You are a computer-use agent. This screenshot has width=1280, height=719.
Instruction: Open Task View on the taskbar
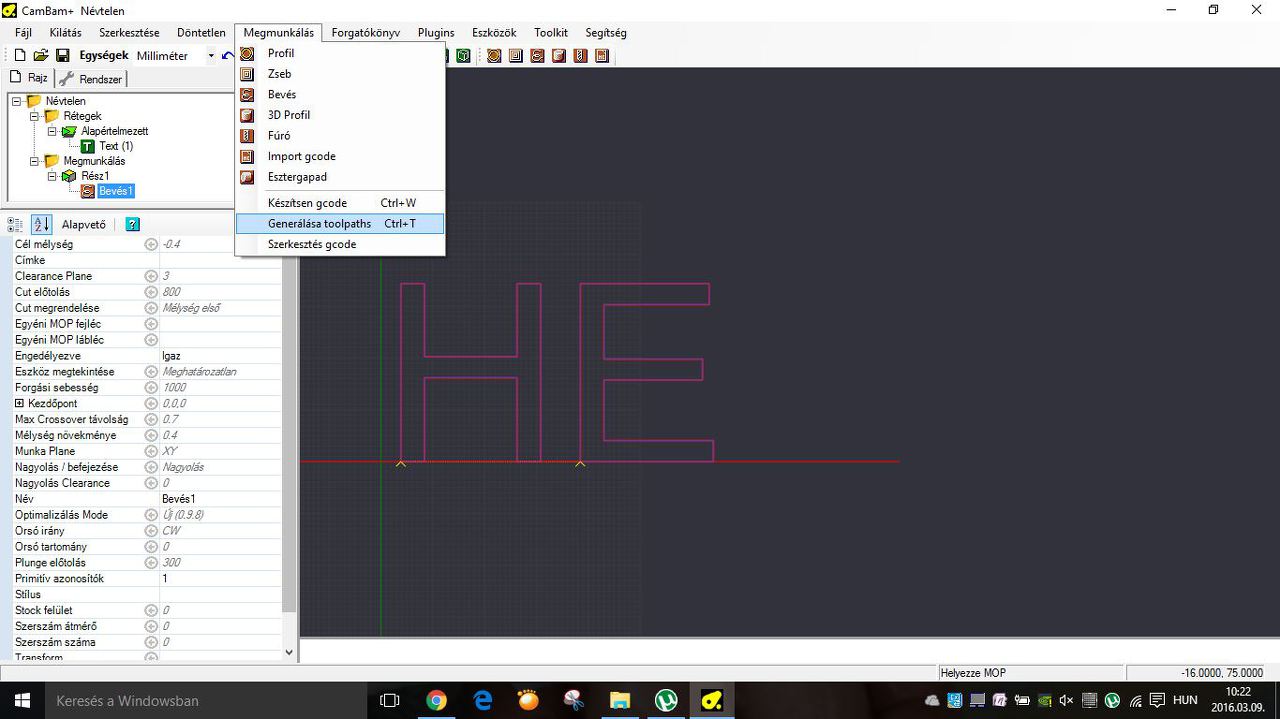point(390,700)
